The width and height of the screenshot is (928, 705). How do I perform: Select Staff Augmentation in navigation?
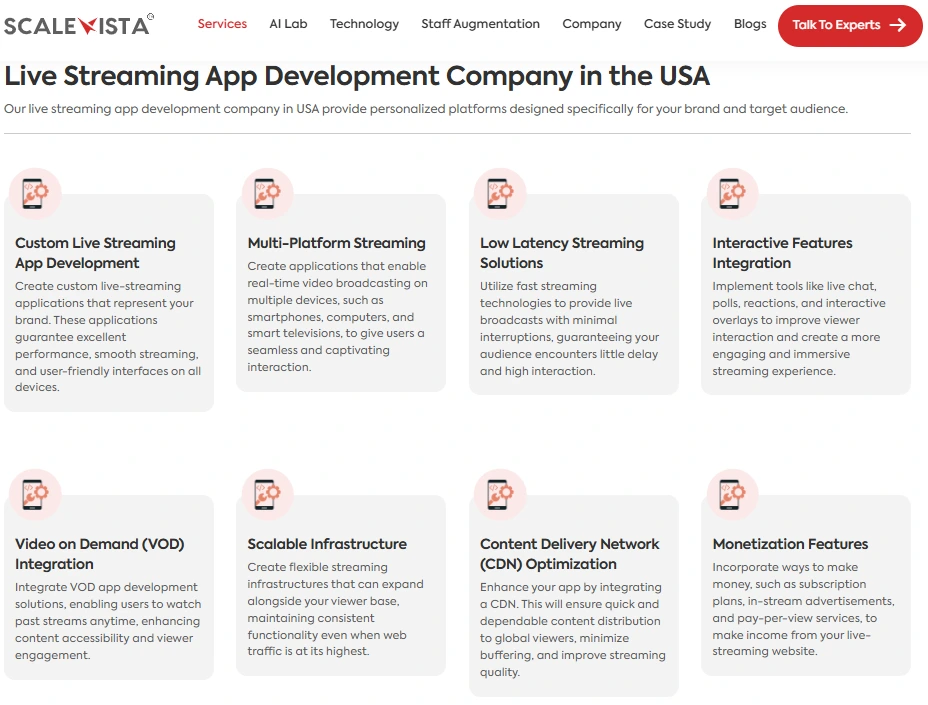coord(481,24)
